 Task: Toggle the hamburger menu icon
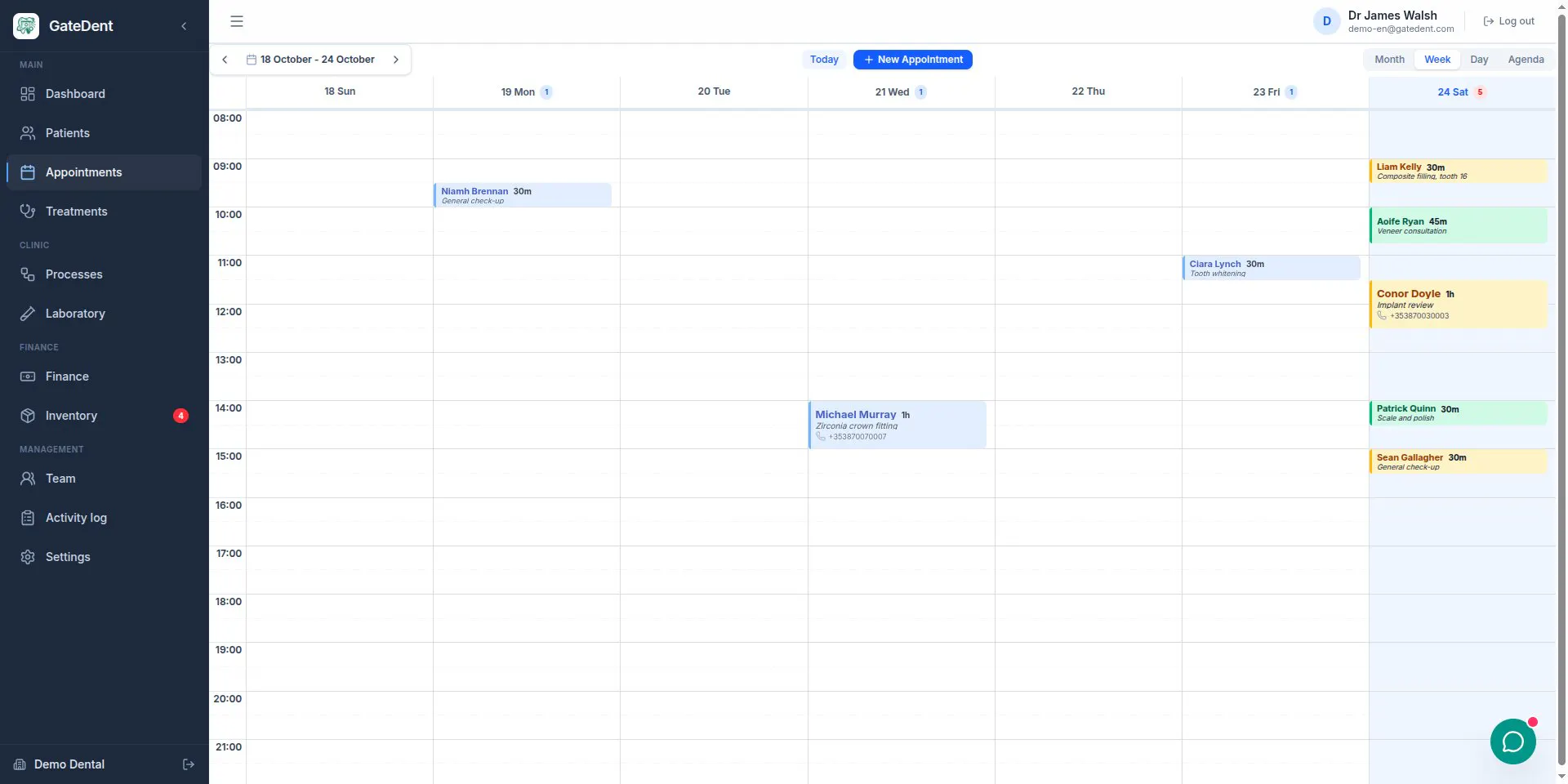point(237,21)
